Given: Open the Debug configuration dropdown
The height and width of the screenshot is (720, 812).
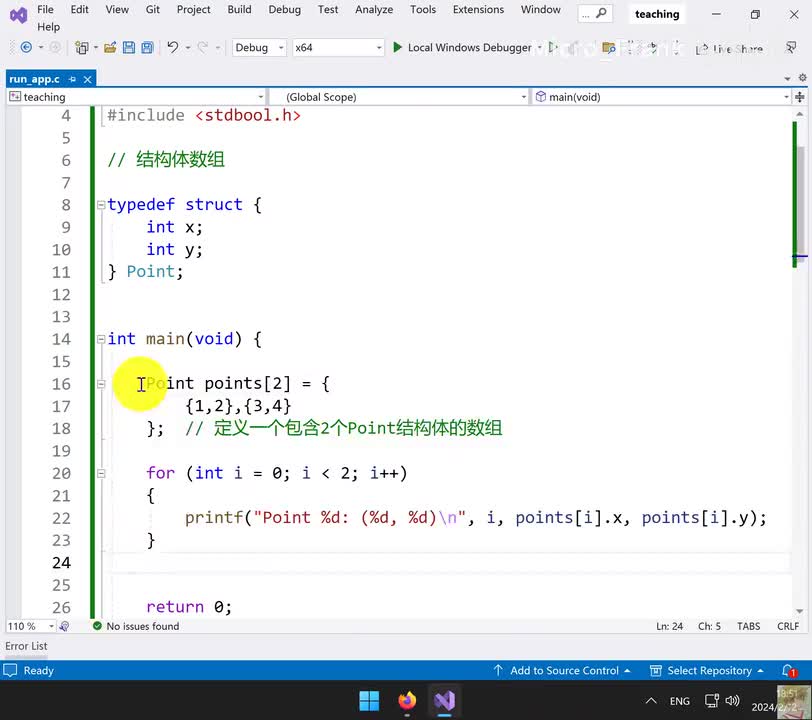Looking at the screenshot, I should pos(259,48).
